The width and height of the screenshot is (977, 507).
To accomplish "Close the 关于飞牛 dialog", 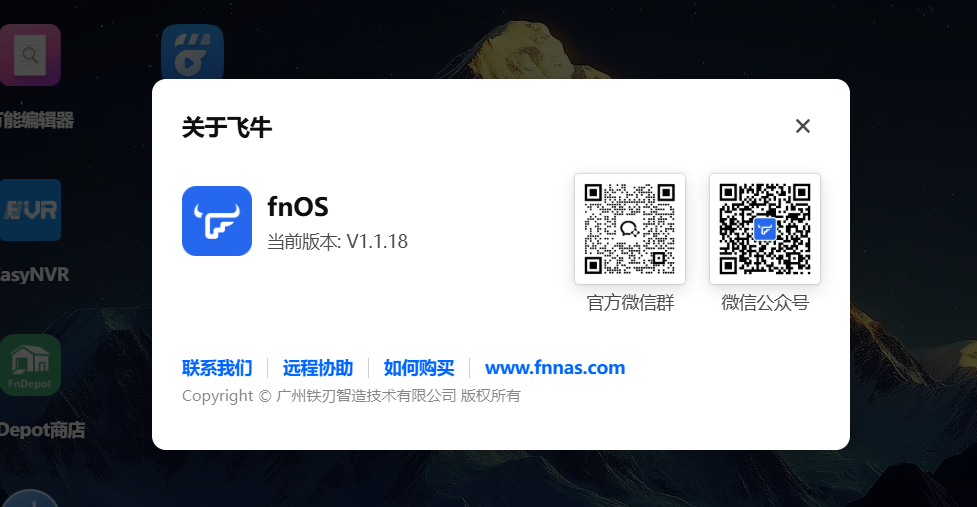I will coord(803,126).
